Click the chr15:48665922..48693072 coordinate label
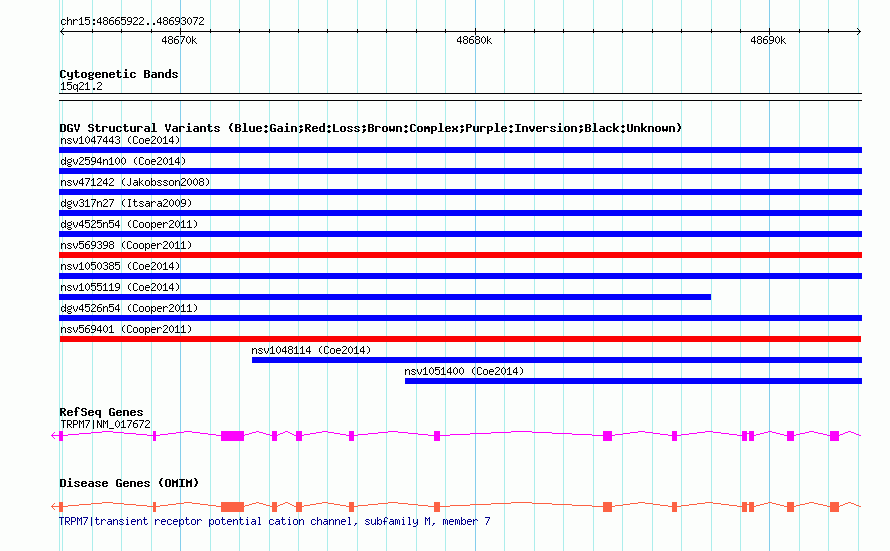890x551 pixels. 132,22
